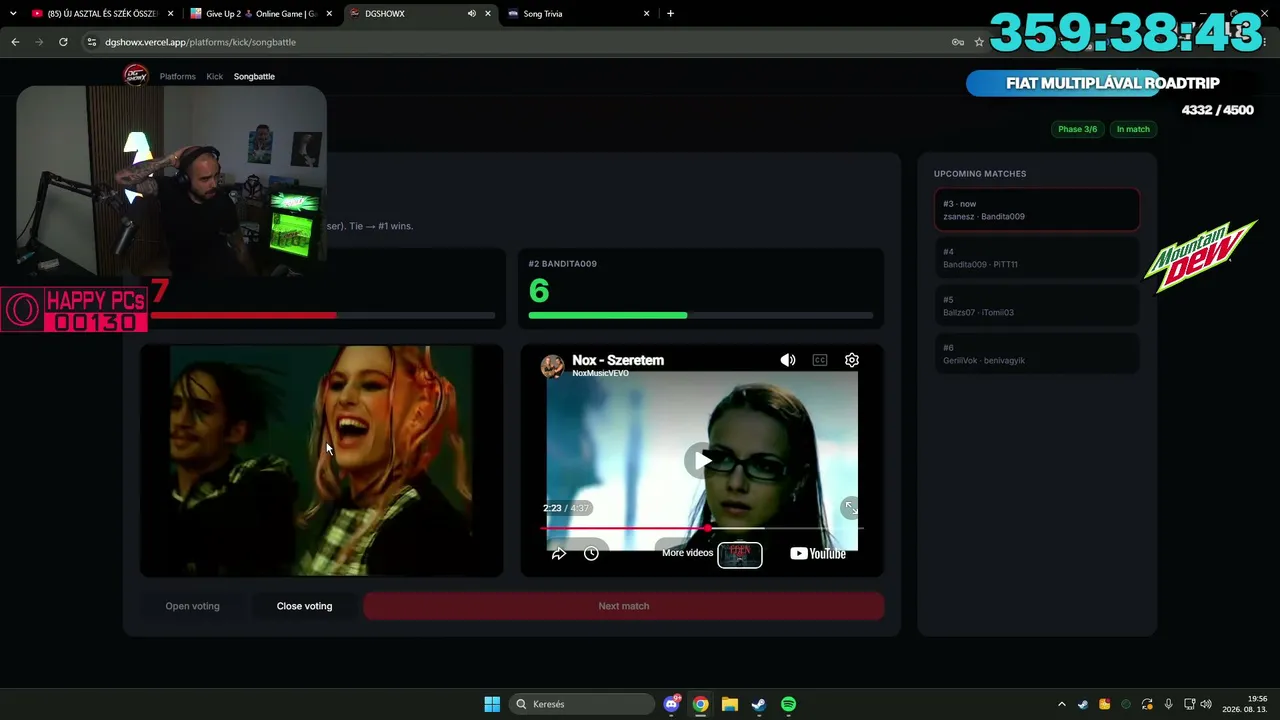Viewport: 1280px width, 720px height.
Task: Close the DGSHOWX tab
Action: click(488, 14)
